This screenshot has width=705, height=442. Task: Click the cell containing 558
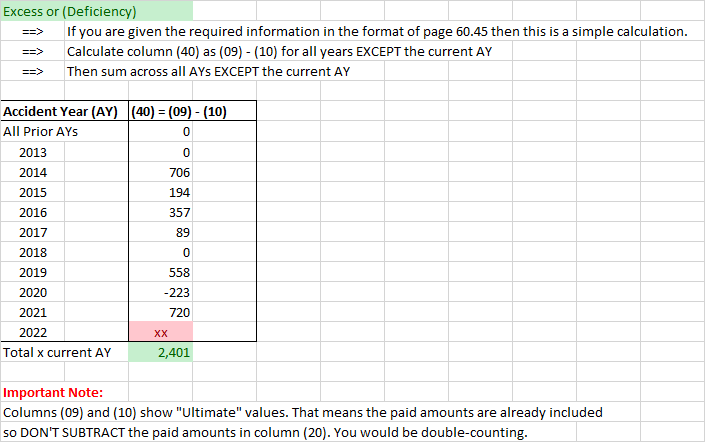pos(178,271)
